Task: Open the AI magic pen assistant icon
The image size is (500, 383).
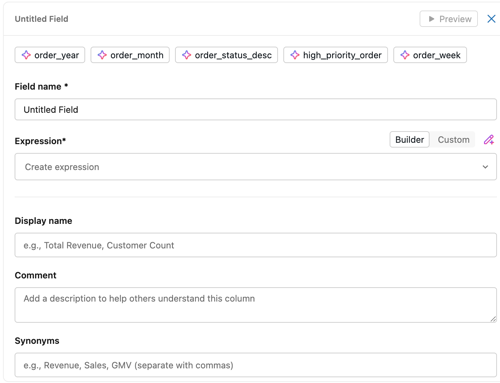Action: tap(489, 140)
